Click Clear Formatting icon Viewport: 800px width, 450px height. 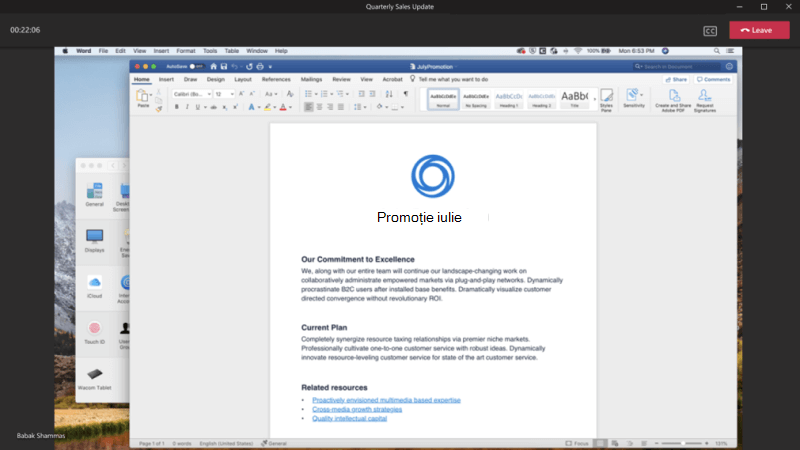point(290,94)
